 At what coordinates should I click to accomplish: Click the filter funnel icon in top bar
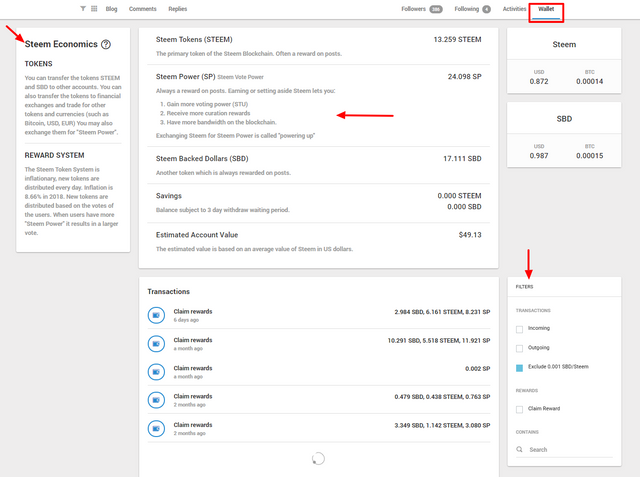[x=83, y=9]
